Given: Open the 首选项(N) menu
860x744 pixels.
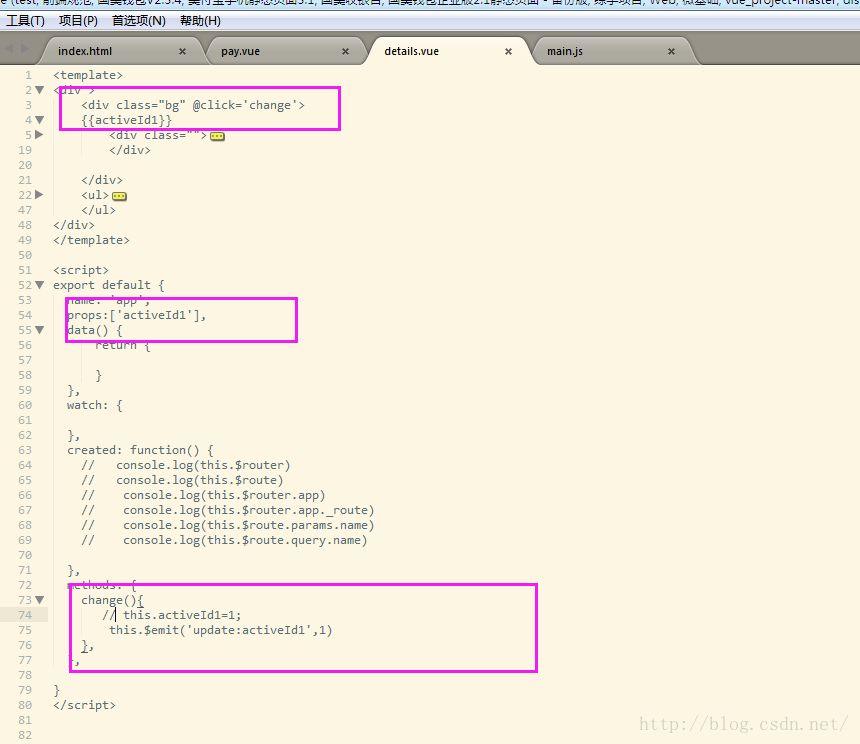Looking at the screenshot, I should coord(139,21).
